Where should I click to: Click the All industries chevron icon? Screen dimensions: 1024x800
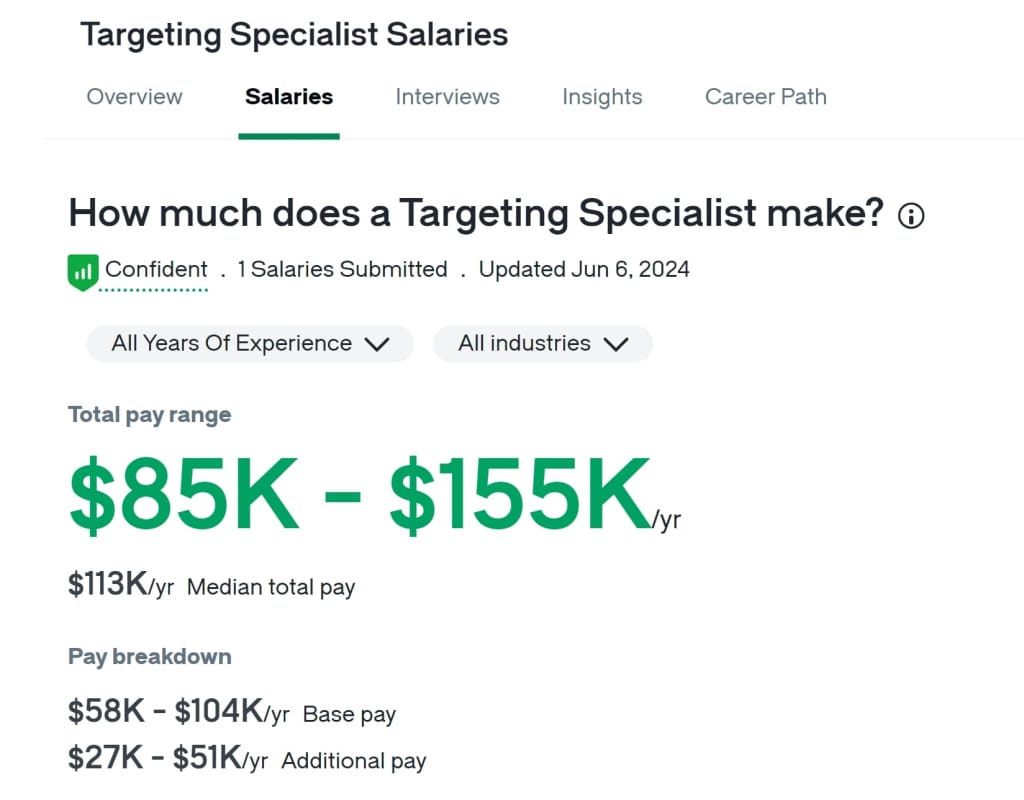pos(614,343)
